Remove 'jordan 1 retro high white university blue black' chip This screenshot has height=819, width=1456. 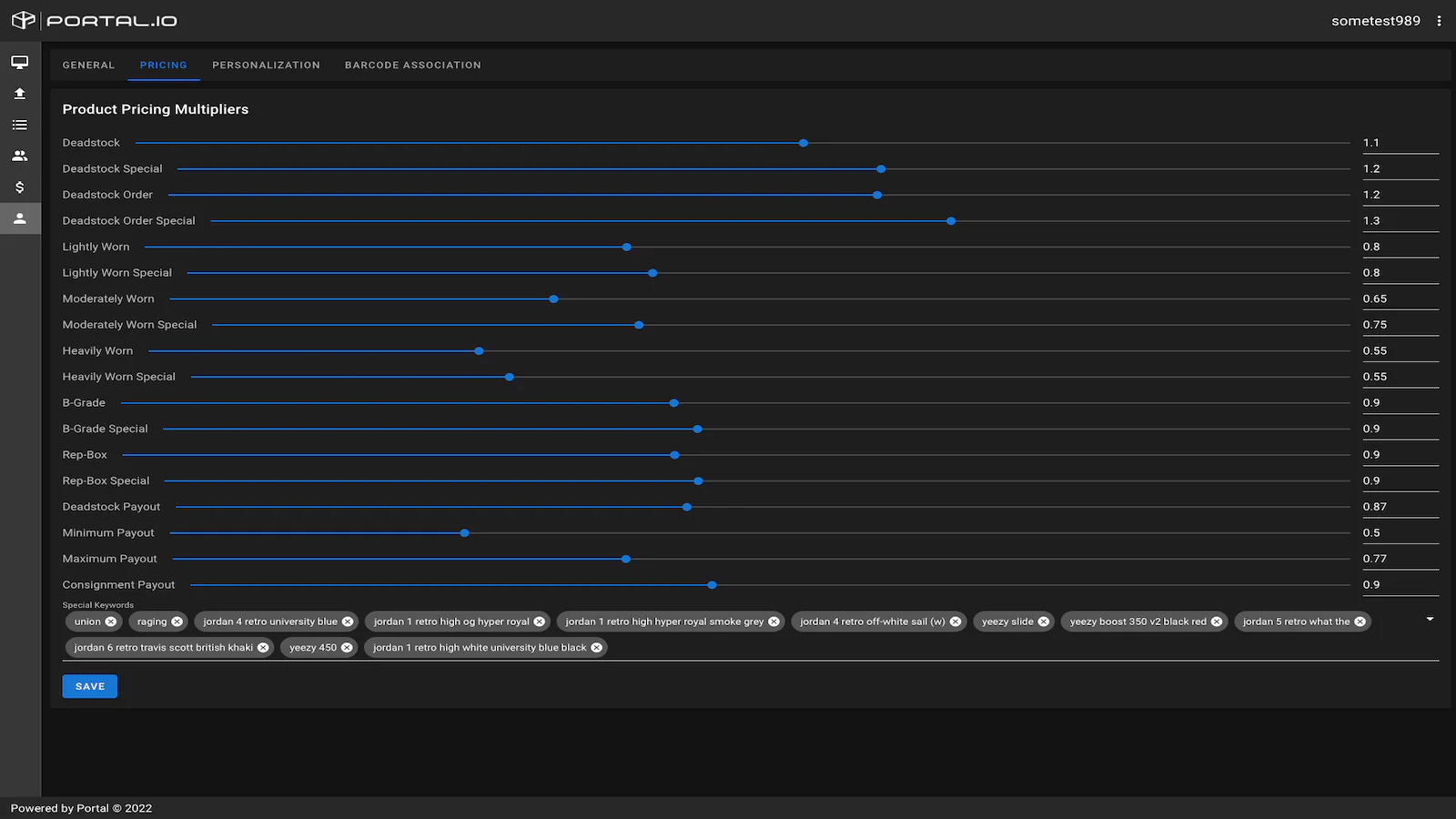coord(597,648)
